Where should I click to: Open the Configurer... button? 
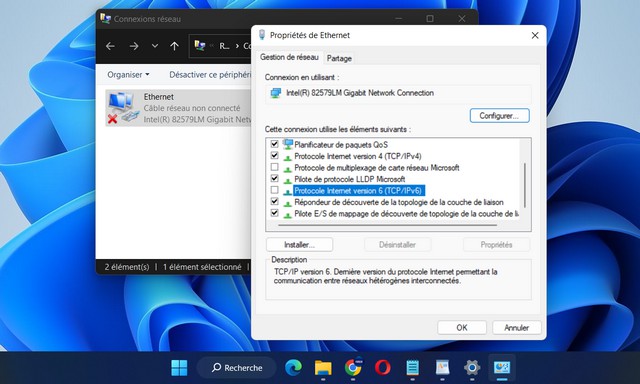coord(499,115)
